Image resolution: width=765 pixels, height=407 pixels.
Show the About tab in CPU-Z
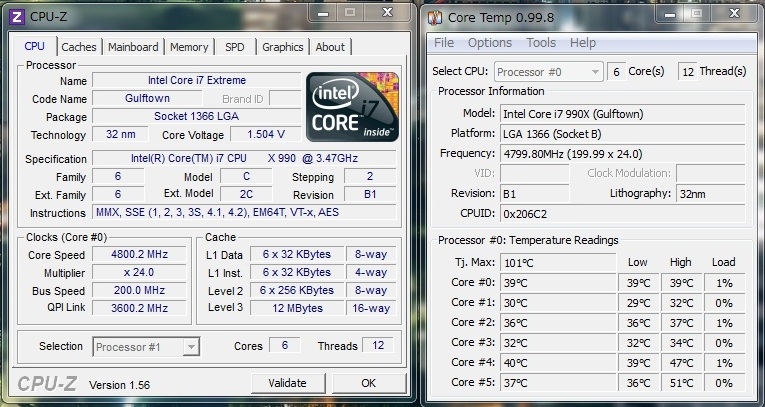pyautogui.click(x=330, y=47)
